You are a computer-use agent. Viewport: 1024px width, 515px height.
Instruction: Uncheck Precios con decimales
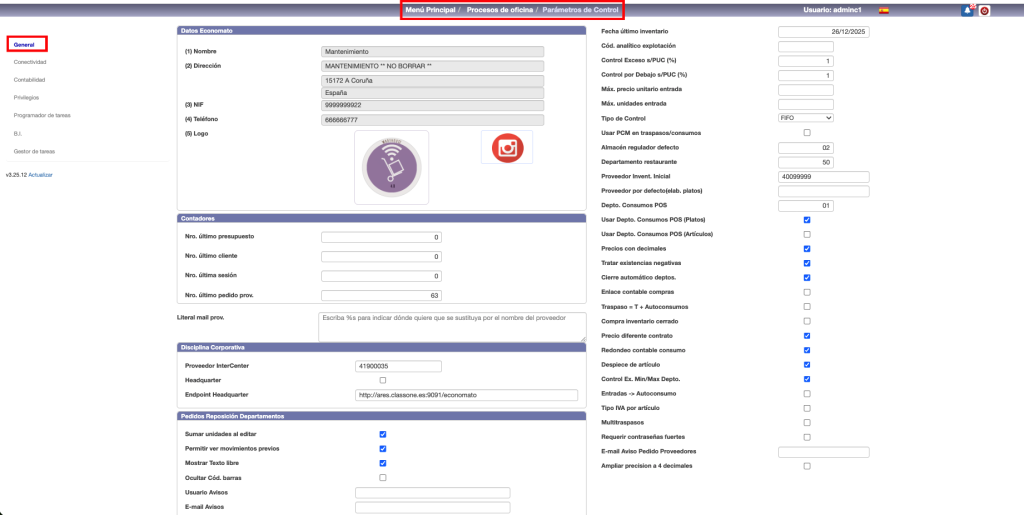807,248
